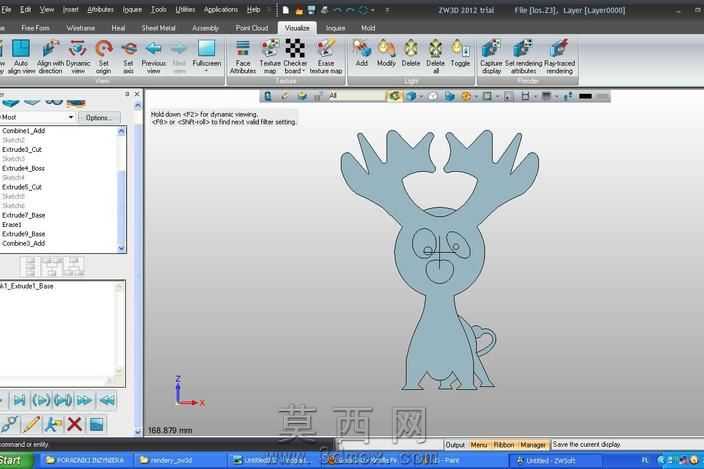Viewport: 704px width, 469px height.
Task: Toggle the Ribbon button in status bar
Action: point(504,444)
